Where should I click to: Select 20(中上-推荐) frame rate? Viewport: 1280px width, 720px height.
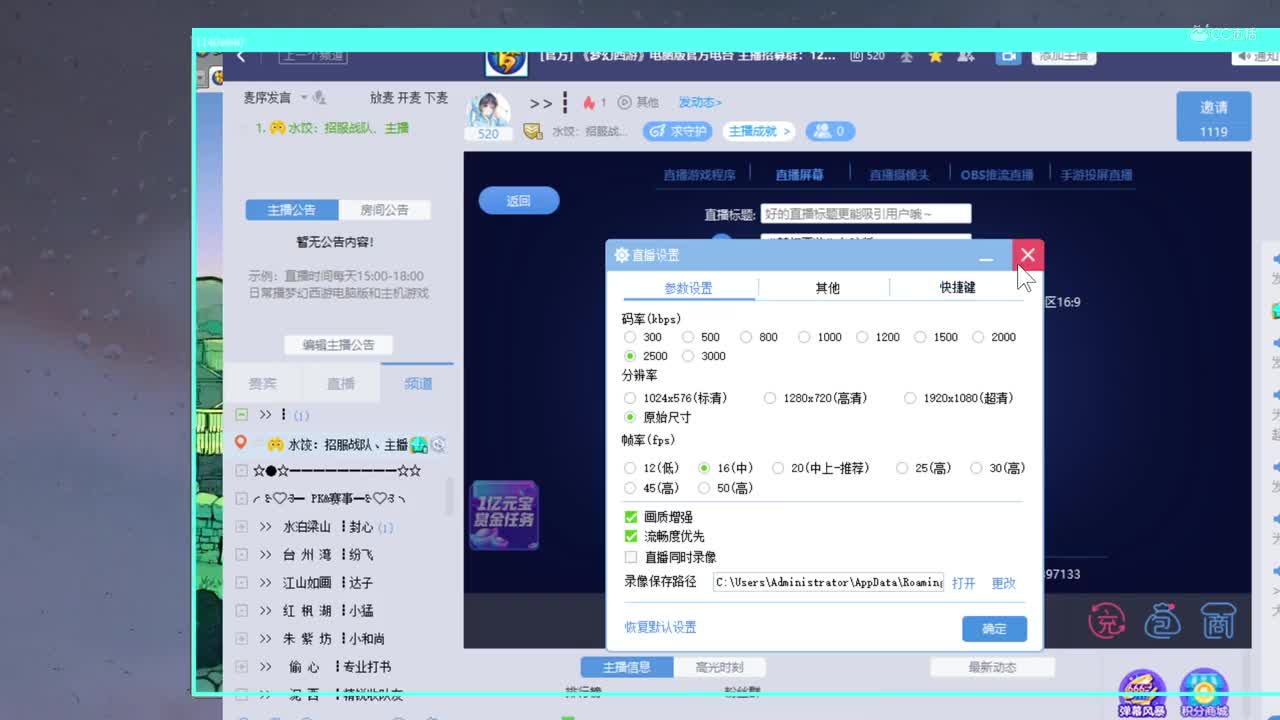[778, 468]
